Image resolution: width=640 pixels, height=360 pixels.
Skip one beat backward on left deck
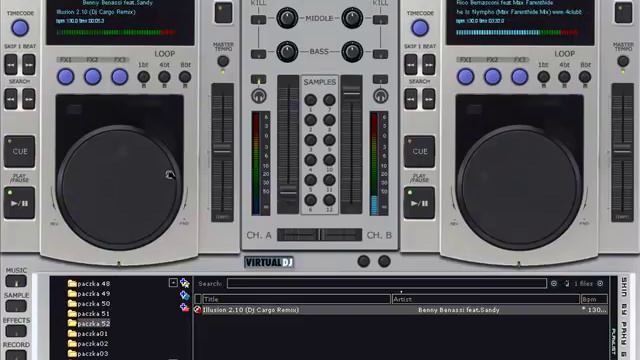[x=11, y=64]
